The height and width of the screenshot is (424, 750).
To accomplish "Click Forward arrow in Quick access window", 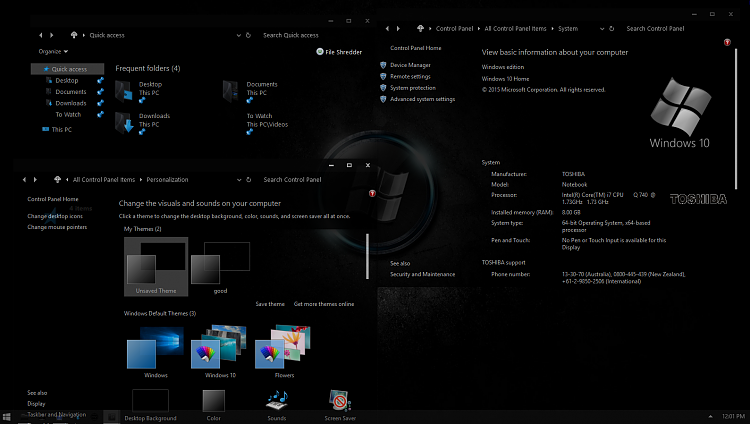I will coord(52,35).
